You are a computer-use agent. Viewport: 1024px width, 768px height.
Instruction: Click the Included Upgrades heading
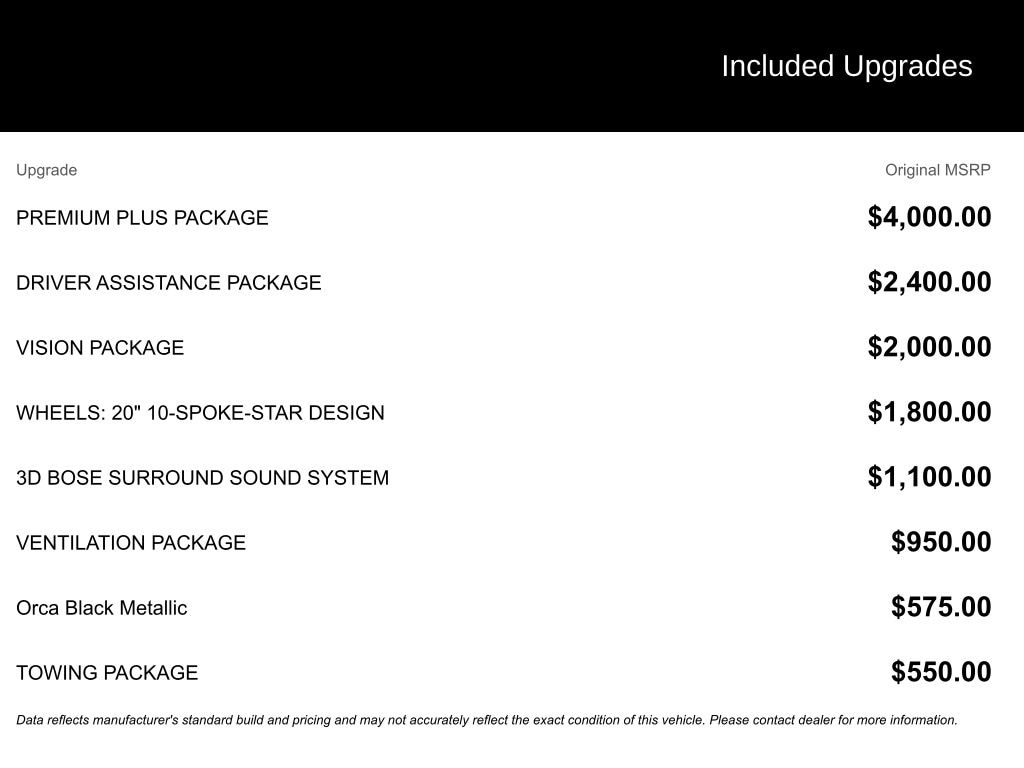point(846,66)
